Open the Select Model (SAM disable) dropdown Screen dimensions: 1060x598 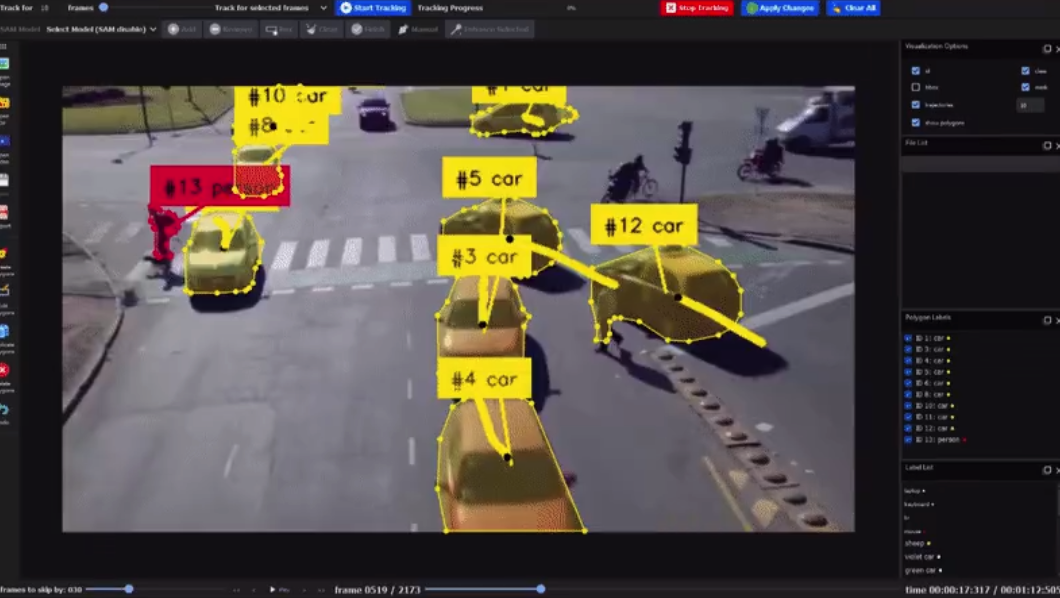101,29
